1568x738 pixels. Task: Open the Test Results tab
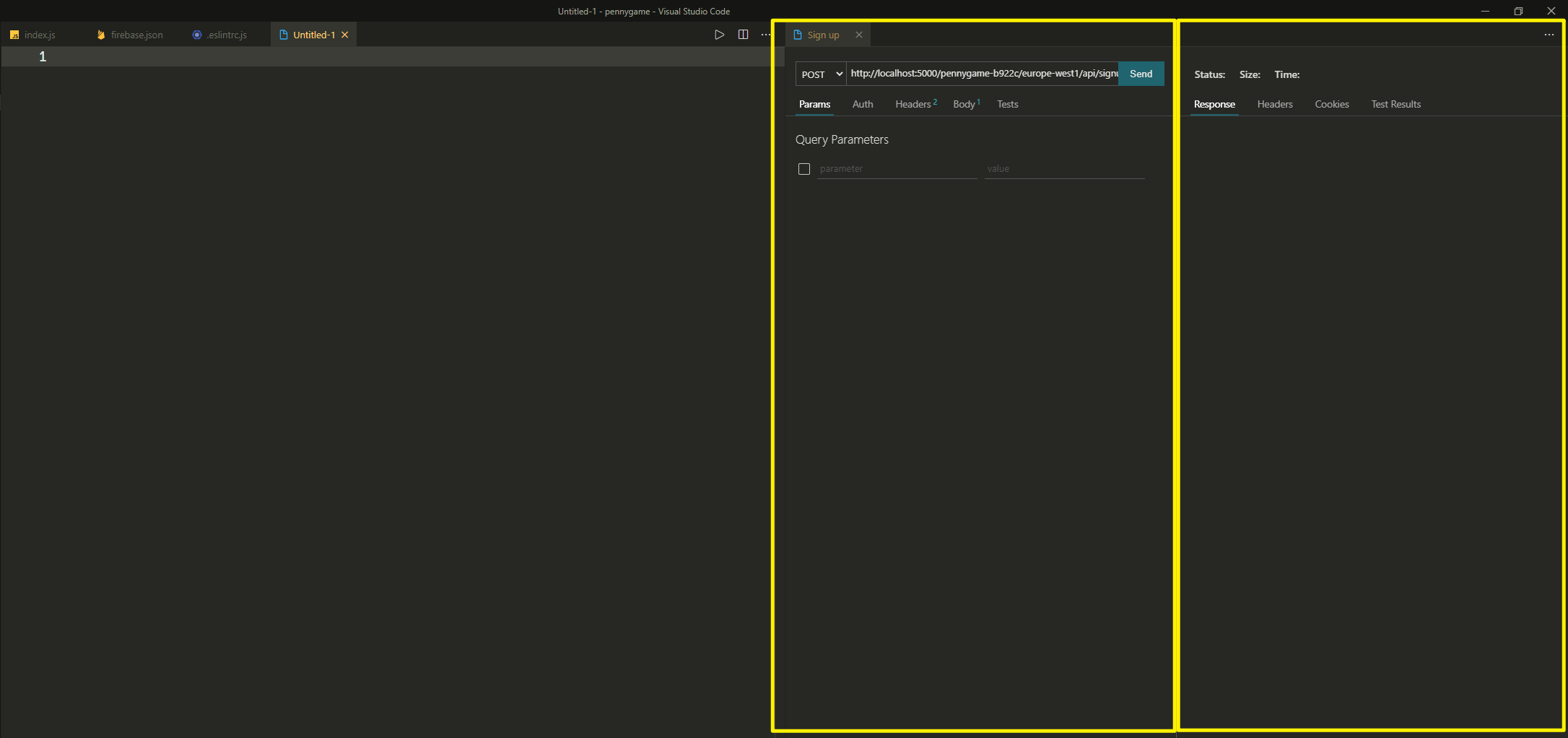pyautogui.click(x=1395, y=104)
